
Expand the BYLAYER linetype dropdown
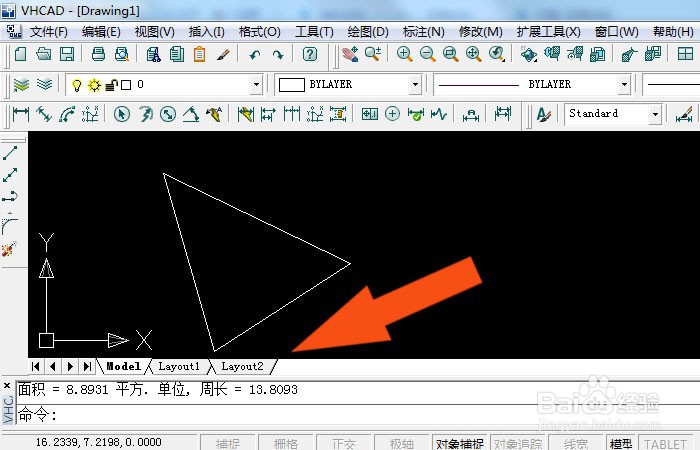click(x=624, y=84)
